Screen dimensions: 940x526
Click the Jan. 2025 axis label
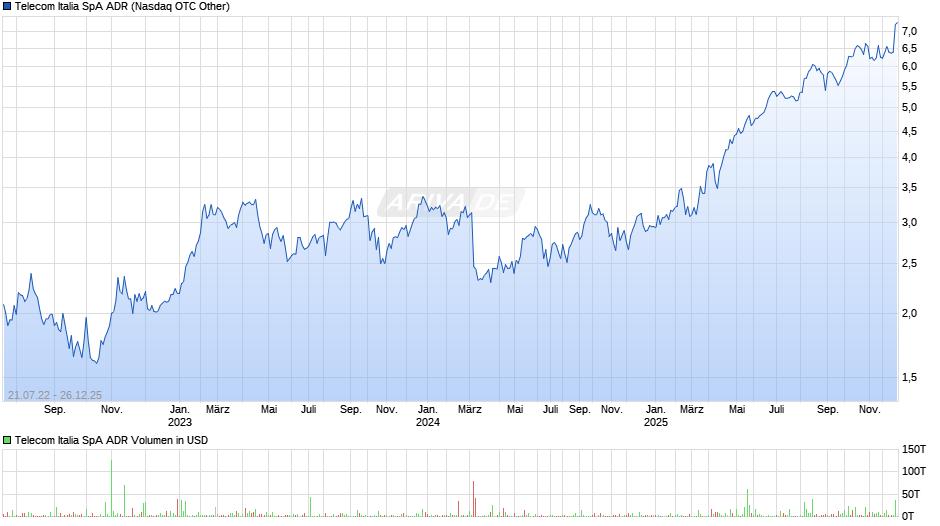655,416
